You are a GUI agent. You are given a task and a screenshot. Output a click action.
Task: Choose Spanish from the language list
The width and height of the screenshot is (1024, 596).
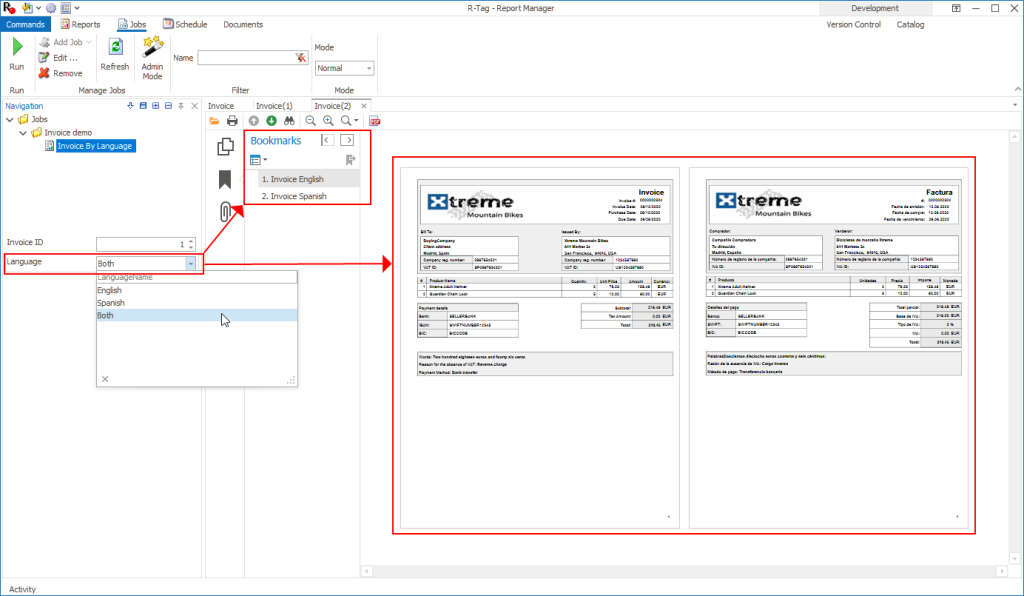coord(197,303)
